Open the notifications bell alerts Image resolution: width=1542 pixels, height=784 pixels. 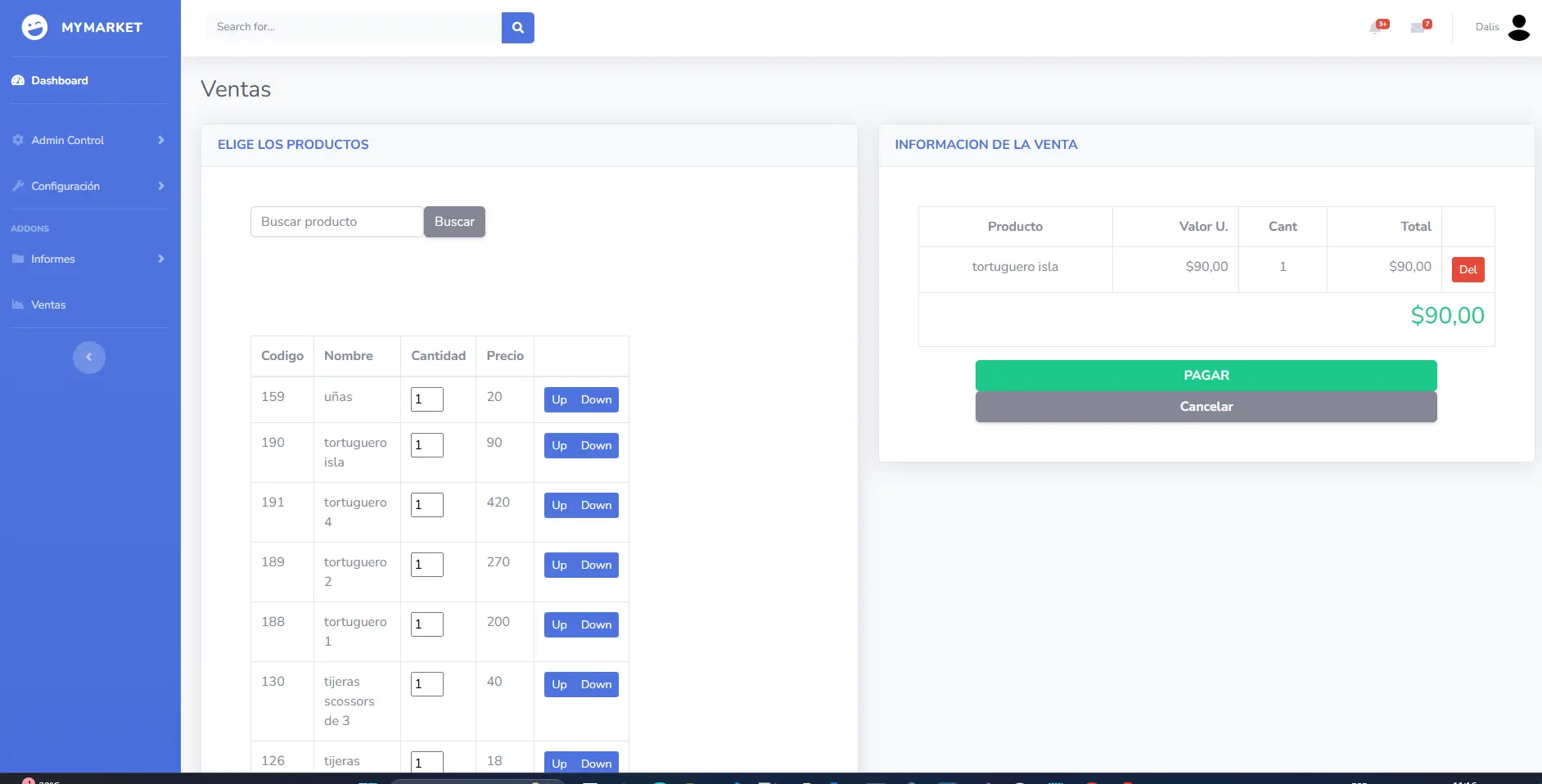(1376, 28)
